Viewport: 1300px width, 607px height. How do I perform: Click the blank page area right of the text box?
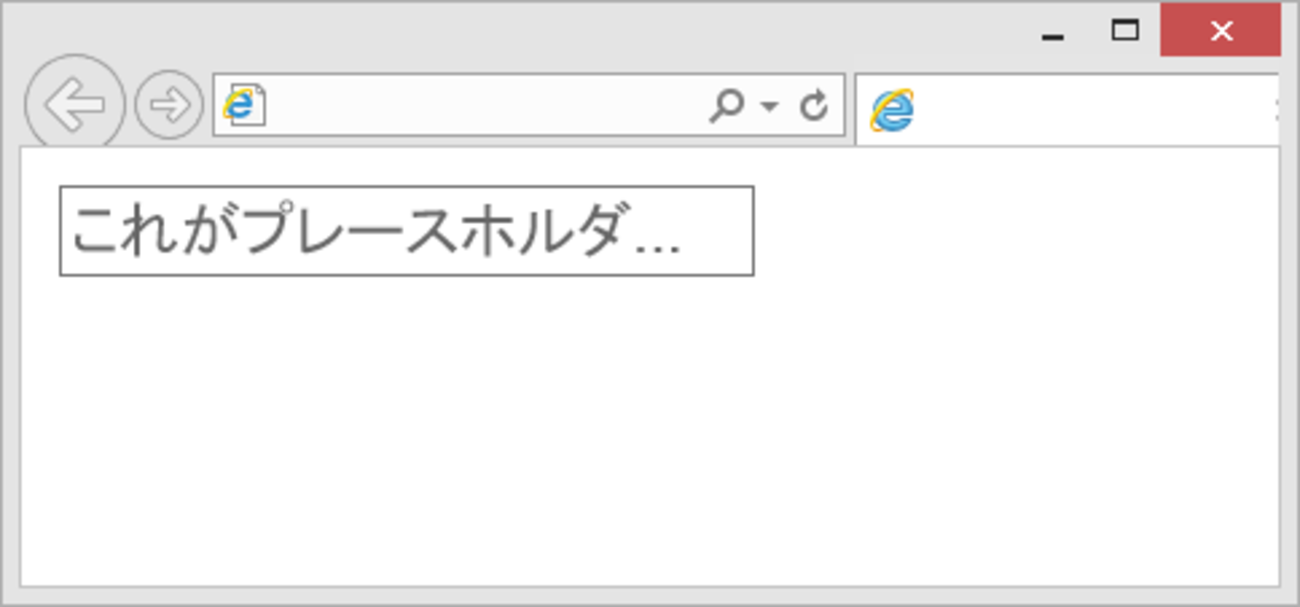[1015, 230]
